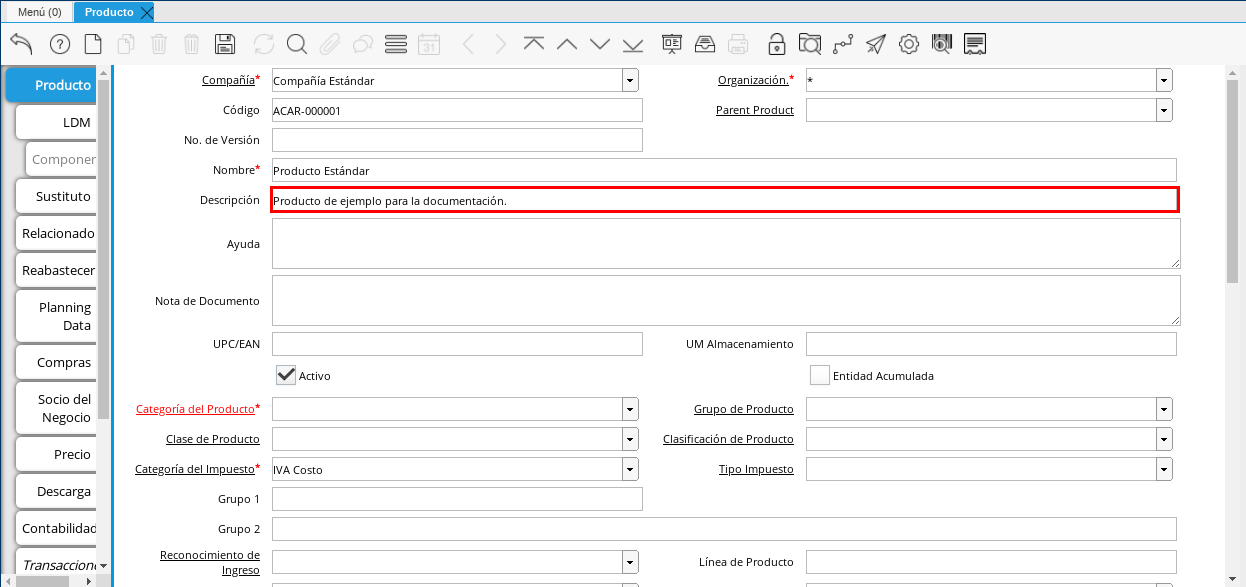Image resolution: width=1246 pixels, height=587 pixels.
Task: Open the Relacionado side tab
Action: (x=58, y=233)
